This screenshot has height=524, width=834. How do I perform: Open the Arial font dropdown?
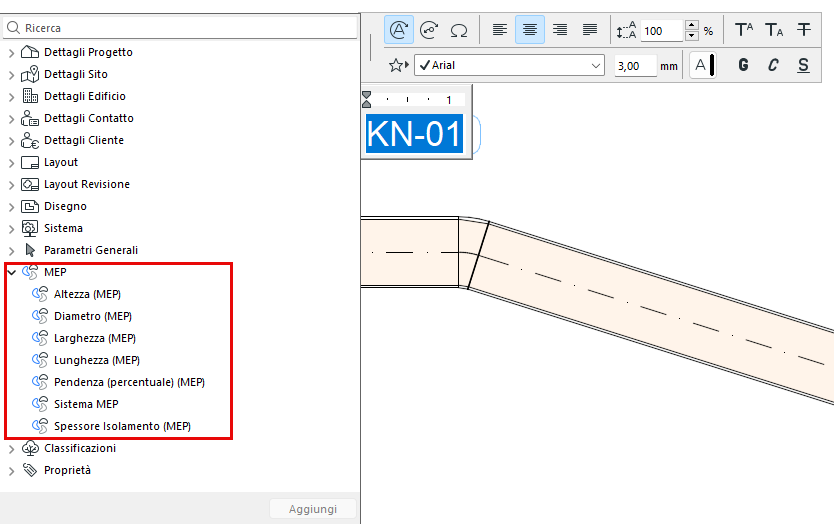point(510,65)
